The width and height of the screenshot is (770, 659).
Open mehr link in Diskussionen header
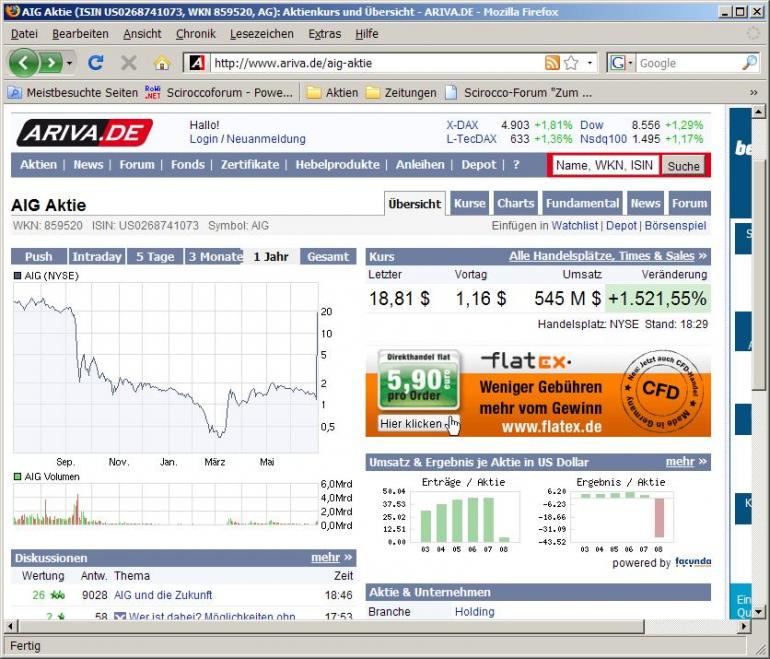tap(331, 558)
